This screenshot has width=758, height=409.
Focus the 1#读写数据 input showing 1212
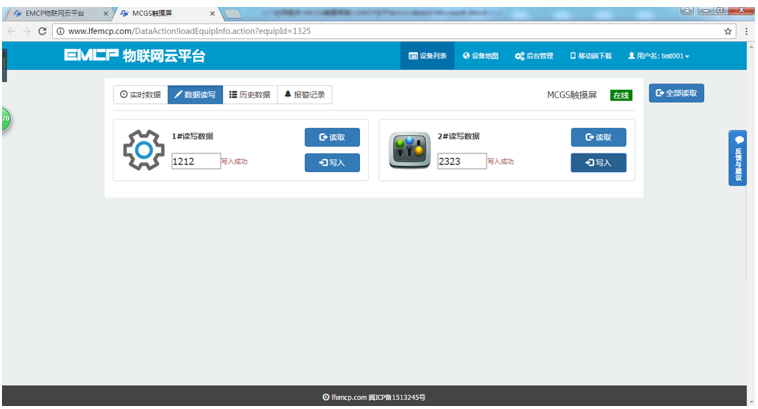point(196,161)
